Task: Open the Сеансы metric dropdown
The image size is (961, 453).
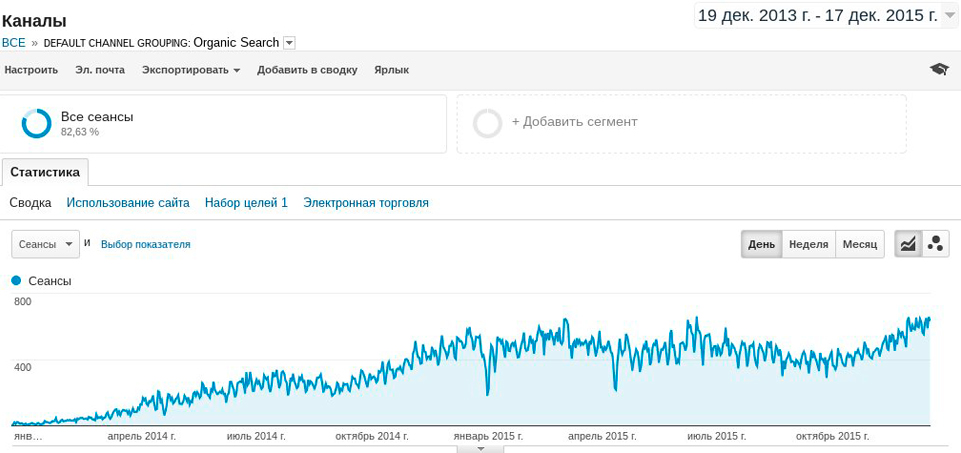Action: tap(45, 244)
